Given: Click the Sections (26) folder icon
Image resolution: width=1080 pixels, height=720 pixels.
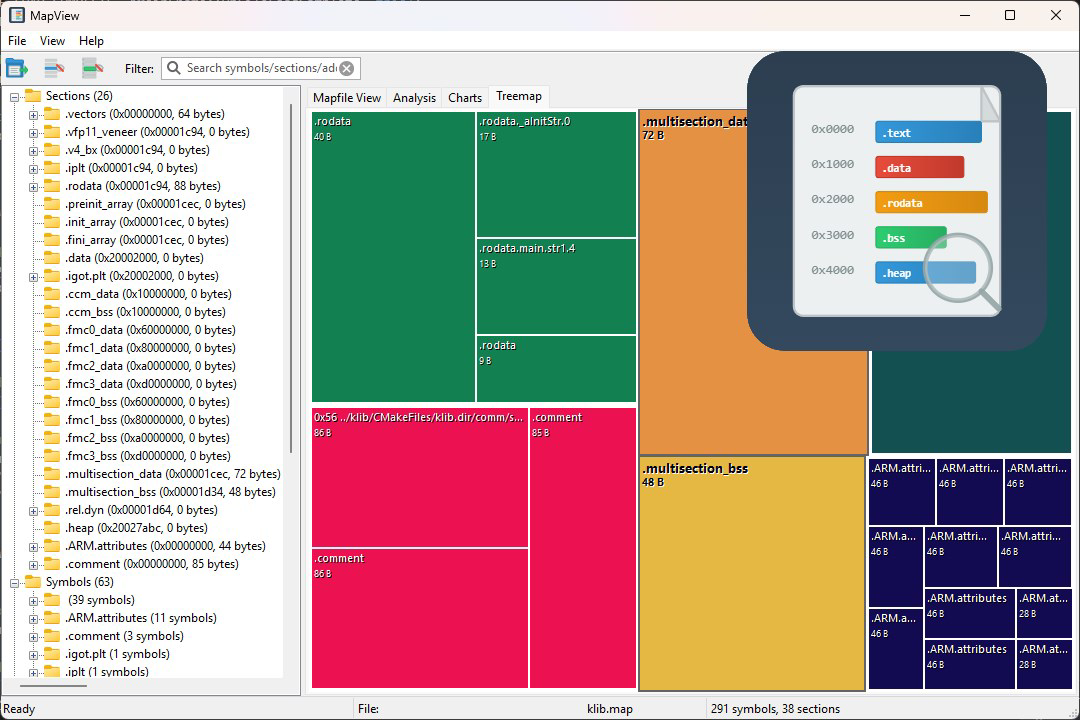Looking at the screenshot, I should click(x=32, y=95).
